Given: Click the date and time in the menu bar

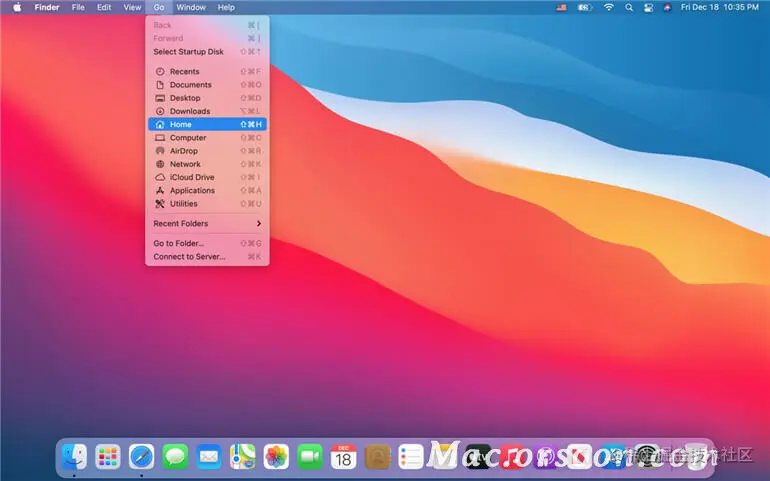Looking at the screenshot, I should [719, 7].
